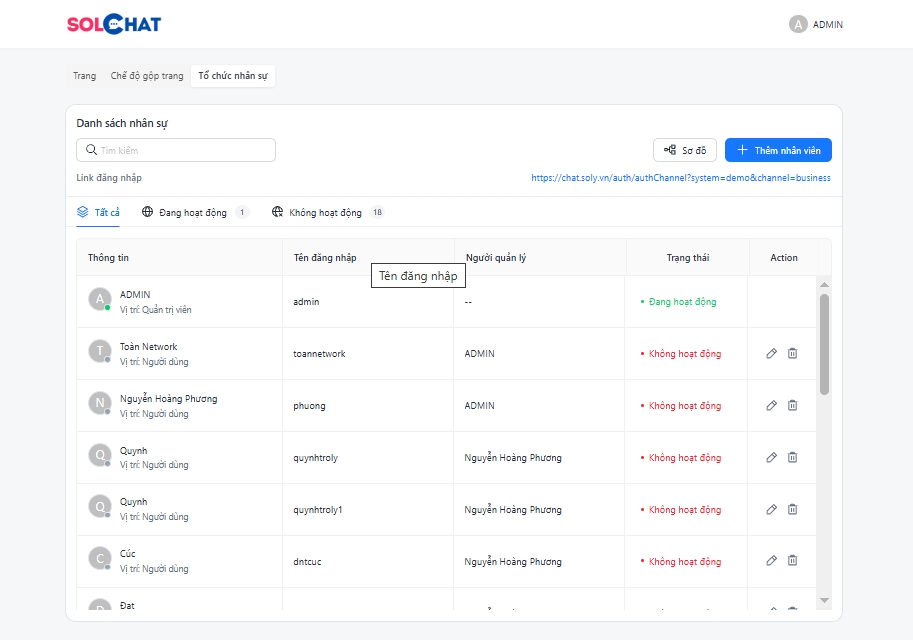This screenshot has width=913, height=640.
Task: Open the chat.soly.vn login link
Action: point(680,178)
